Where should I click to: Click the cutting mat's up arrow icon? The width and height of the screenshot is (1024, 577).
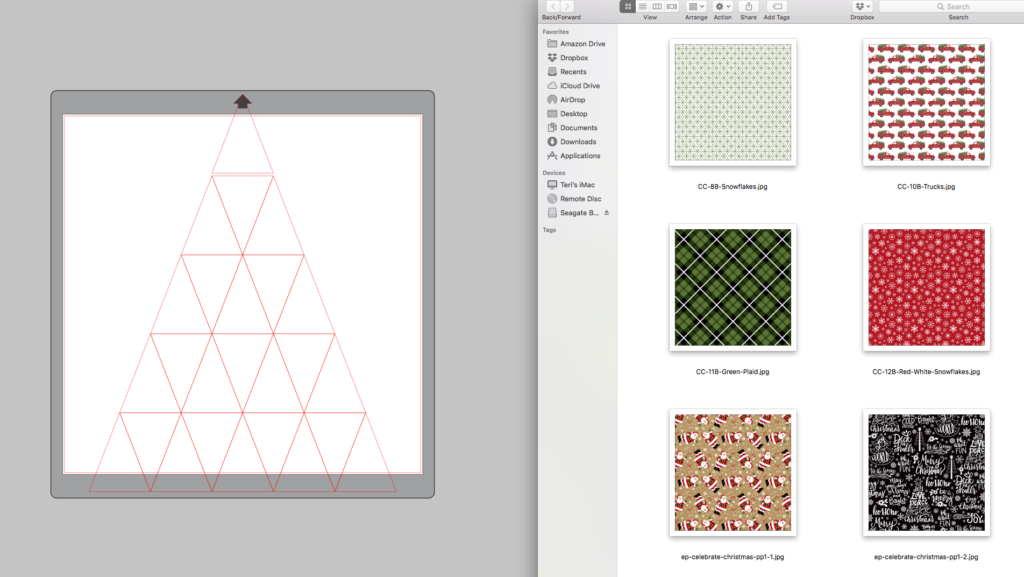click(243, 100)
